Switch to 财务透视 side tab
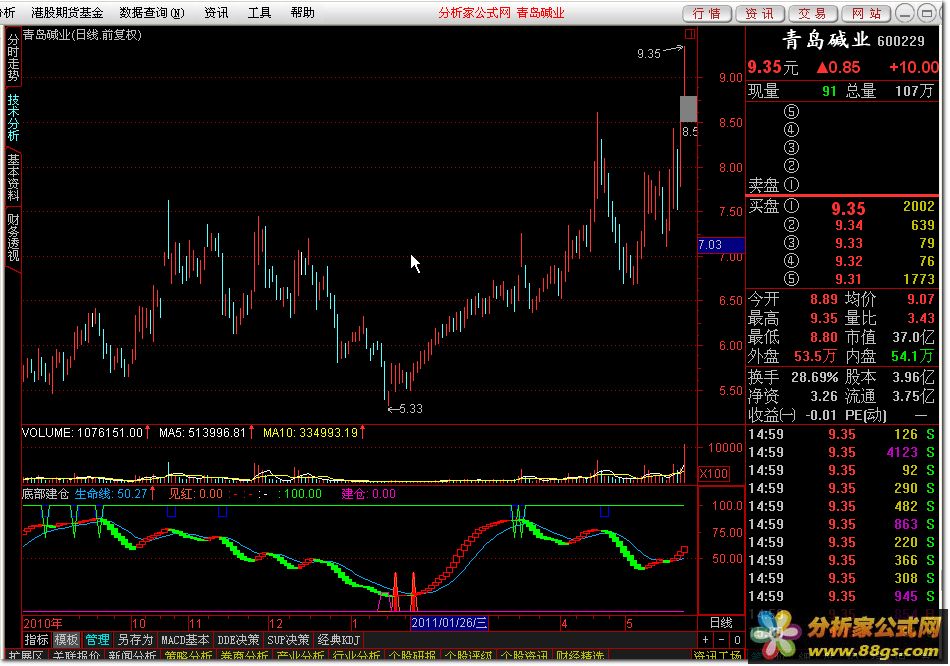Viewport: 950px width, 666px height. (13, 237)
